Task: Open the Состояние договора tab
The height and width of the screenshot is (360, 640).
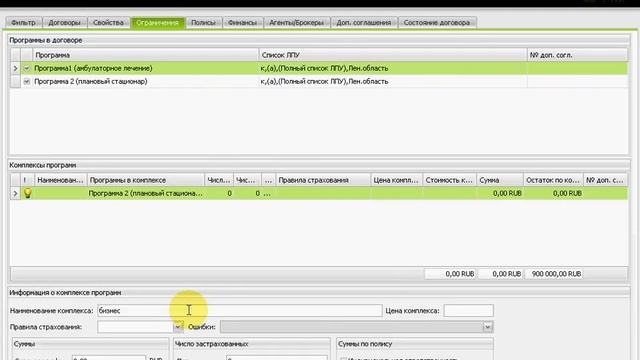Action: pyautogui.click(x=437, y=22)
